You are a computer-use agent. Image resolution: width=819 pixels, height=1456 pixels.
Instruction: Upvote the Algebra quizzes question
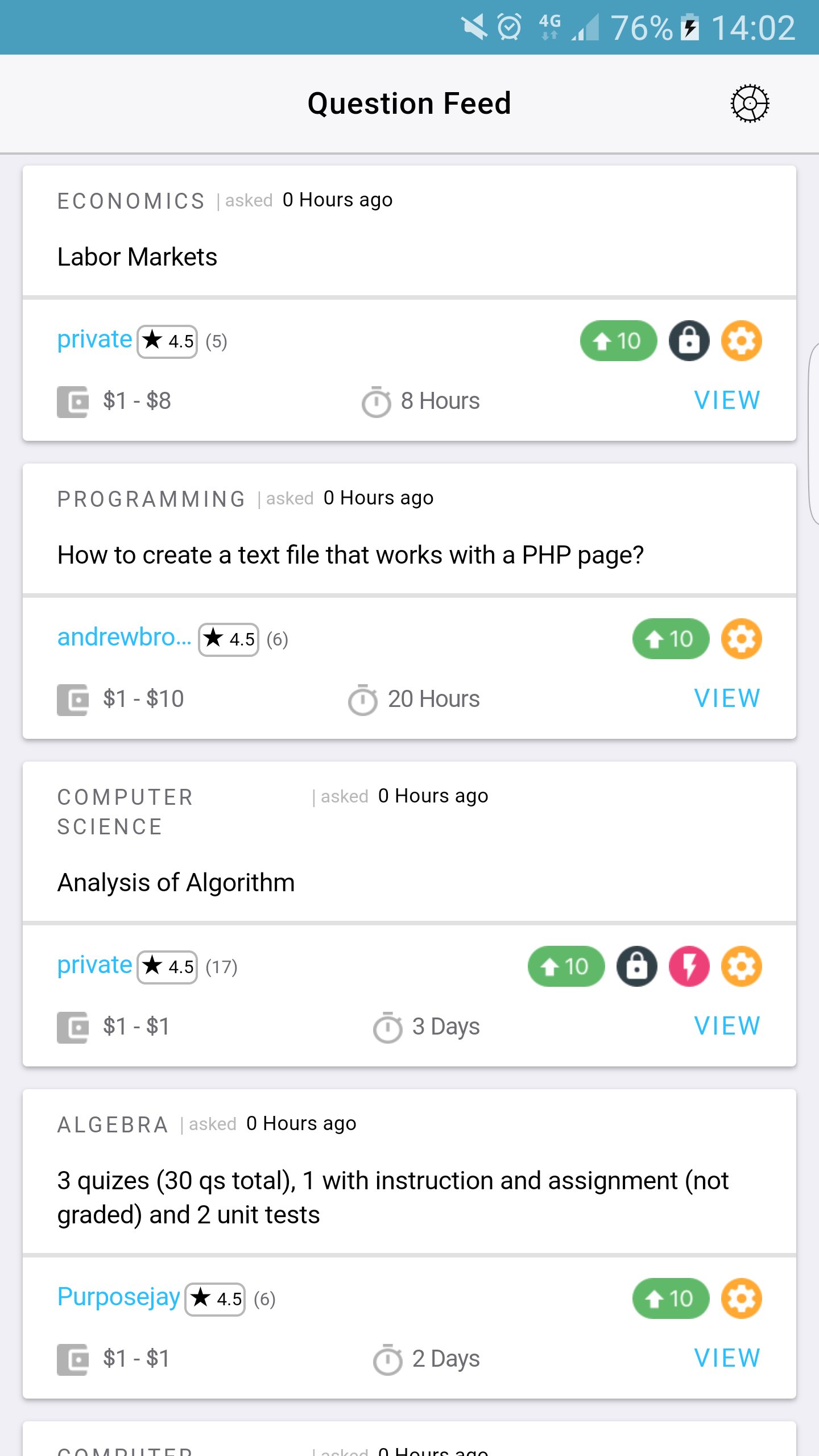point(670,1298)
